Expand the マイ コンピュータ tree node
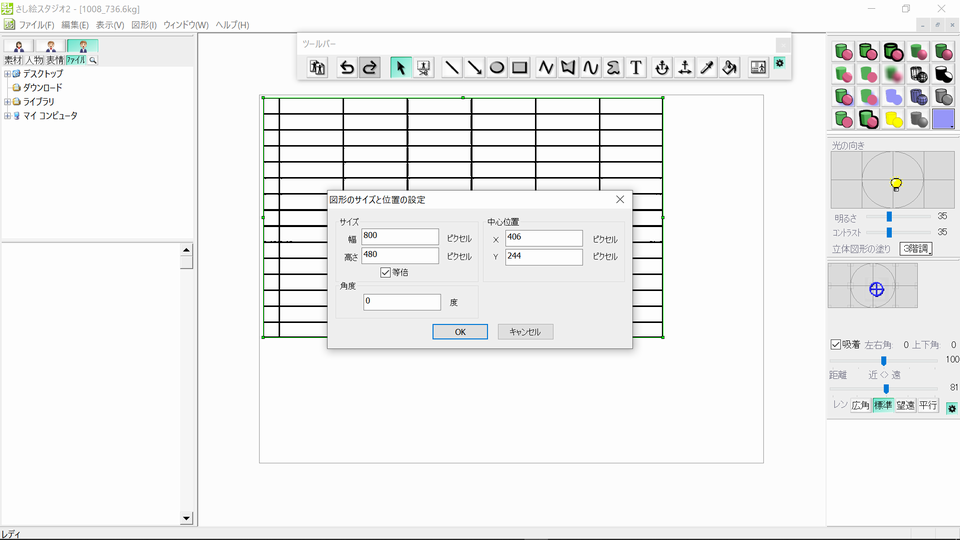This screenshot has height=540, width=960. pyautogui.click(x=7, y=116)
